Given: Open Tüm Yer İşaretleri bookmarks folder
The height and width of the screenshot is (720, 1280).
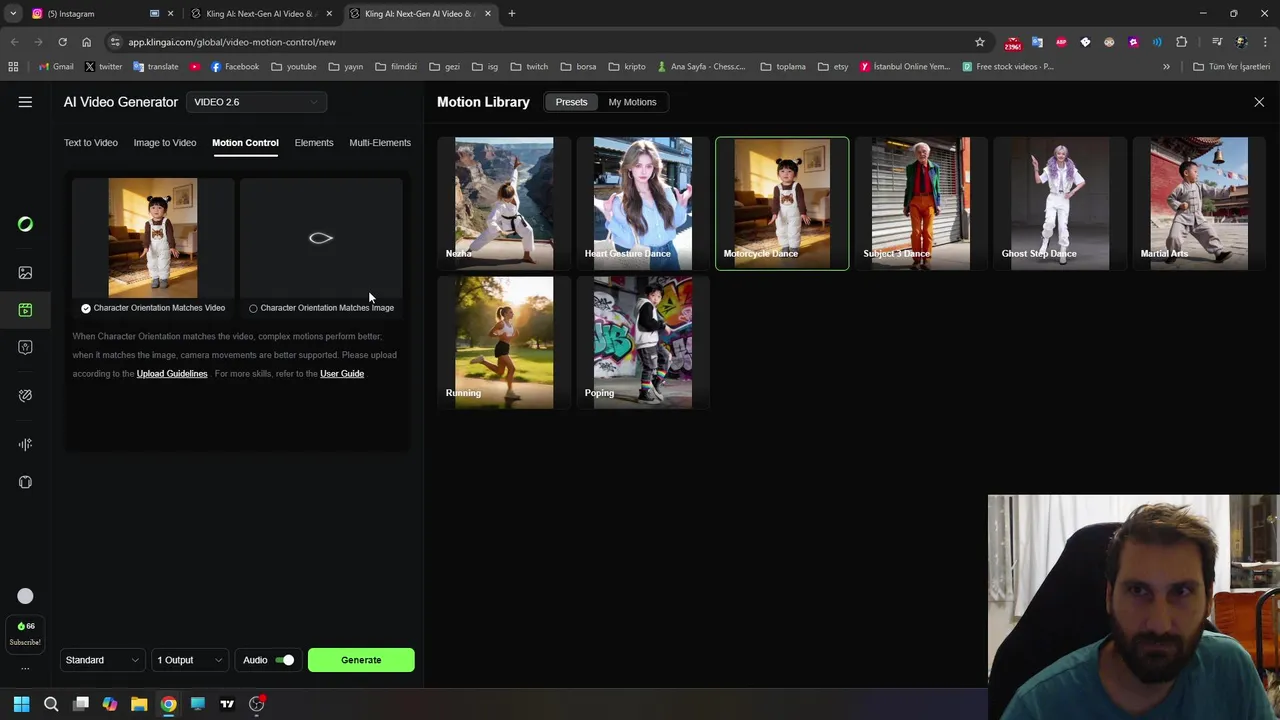Looking at the screenshot, I should click(1231, 66).
